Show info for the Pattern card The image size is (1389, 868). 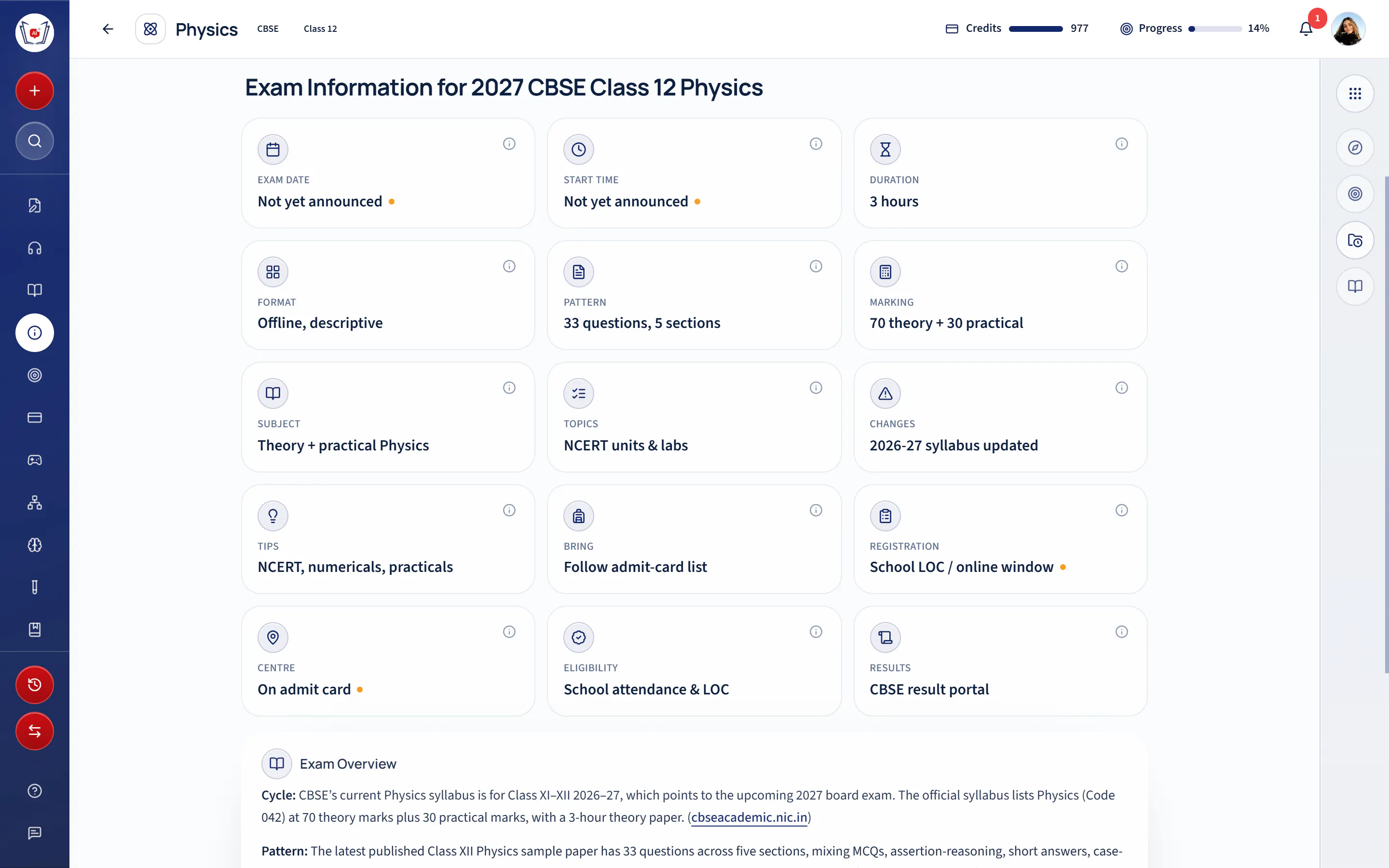(x=816, y=266)
